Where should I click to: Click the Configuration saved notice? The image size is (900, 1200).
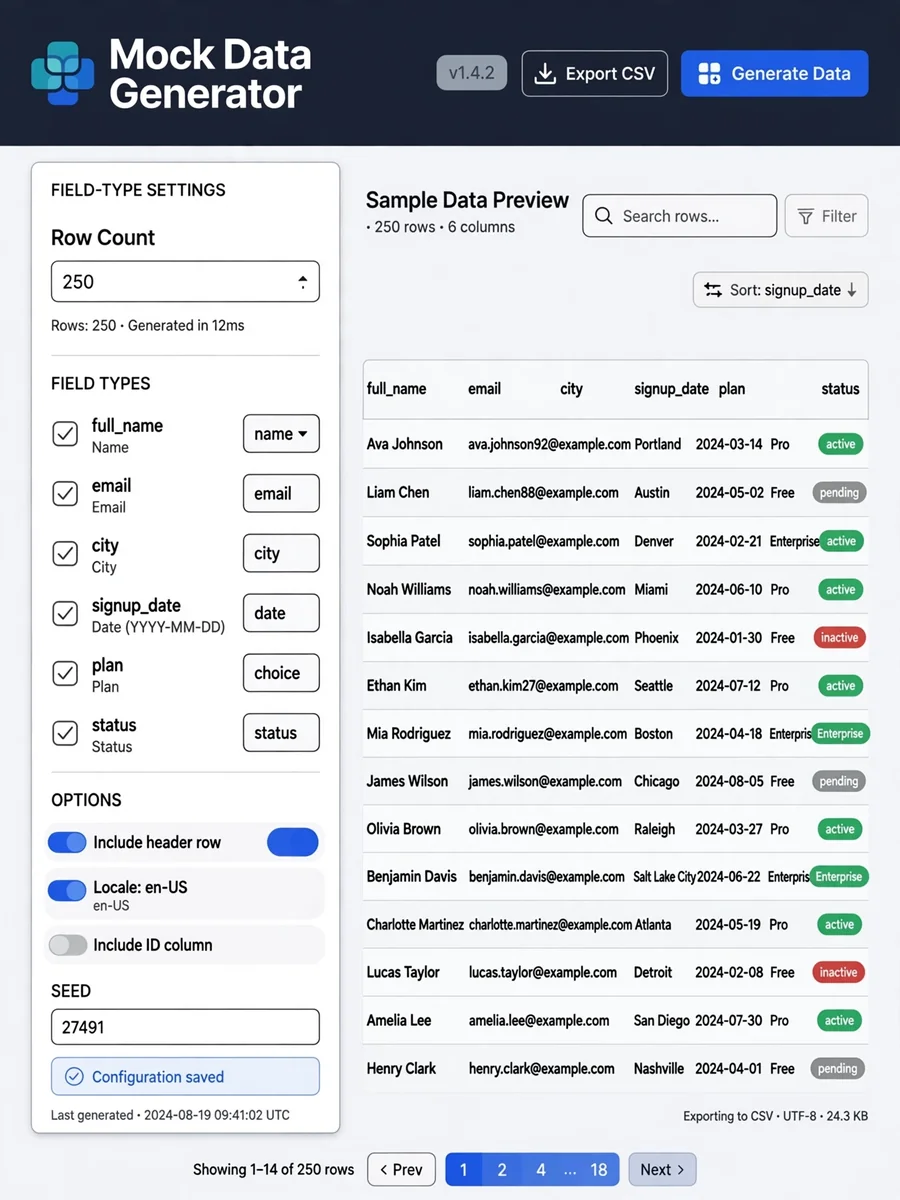185,1077
